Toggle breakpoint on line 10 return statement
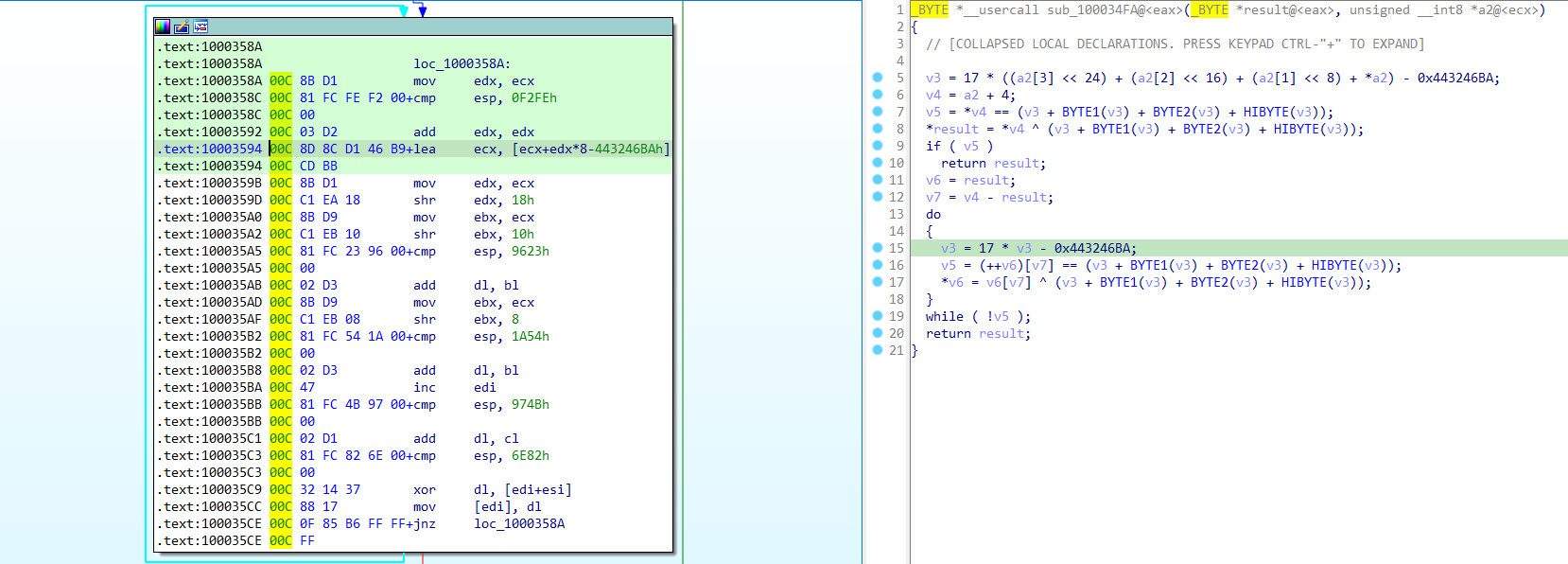The height and width of the screenshot is (564, 1568). (878, 163)
